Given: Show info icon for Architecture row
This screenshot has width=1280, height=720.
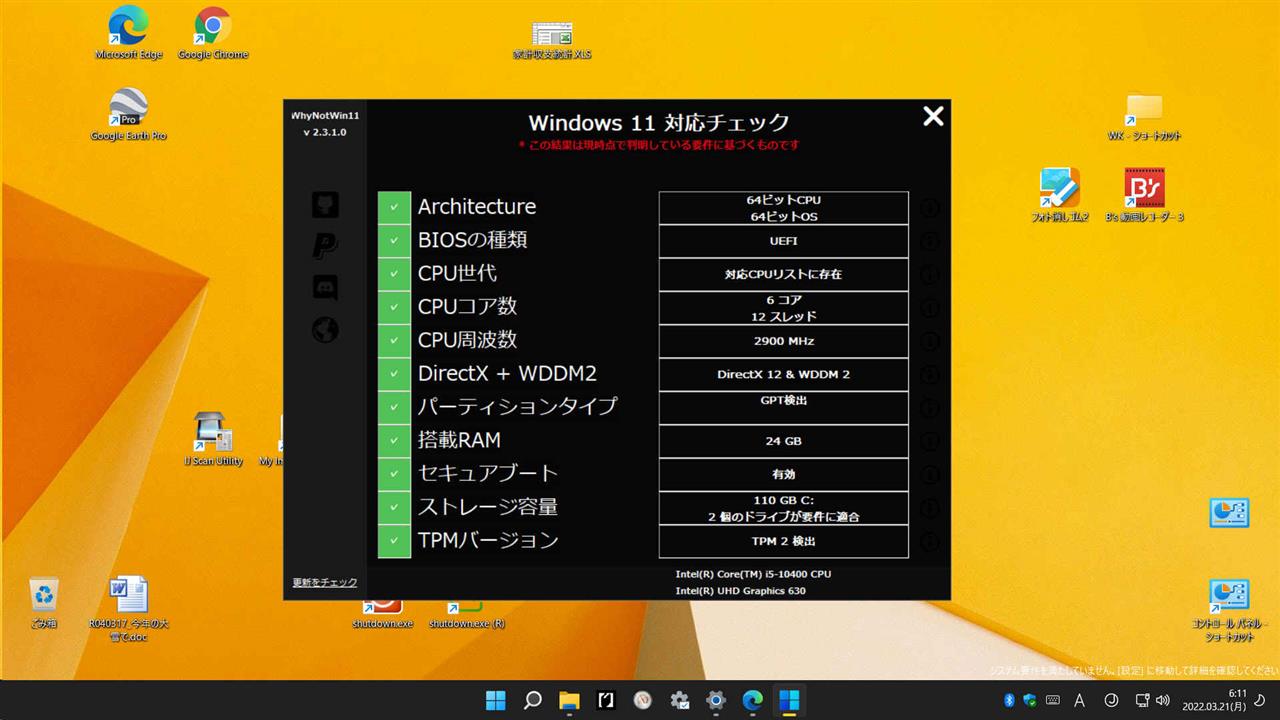Looking at the screenshot, I should pos(929,208).
